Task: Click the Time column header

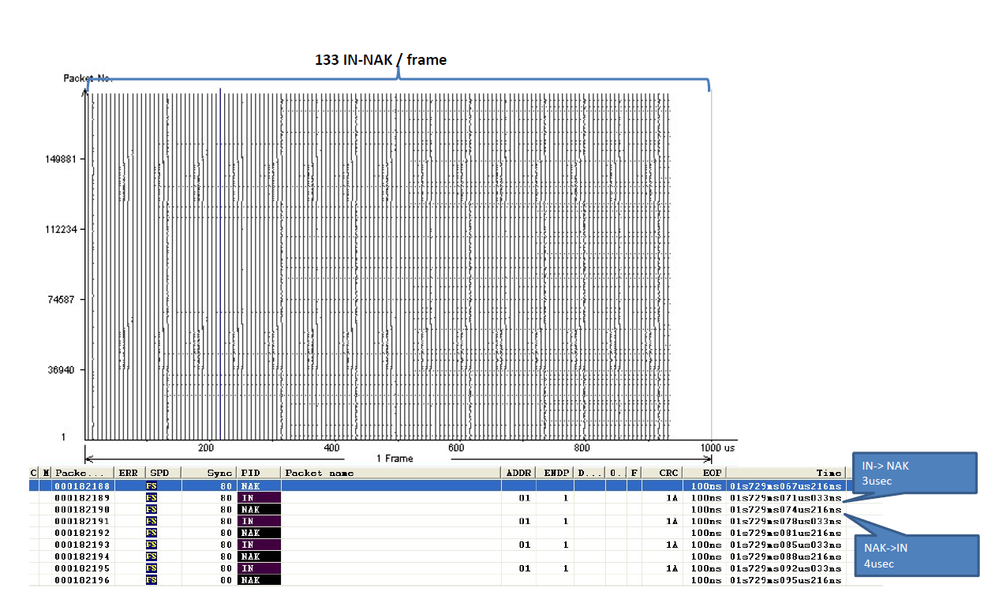Action: (x=786, y=473)
